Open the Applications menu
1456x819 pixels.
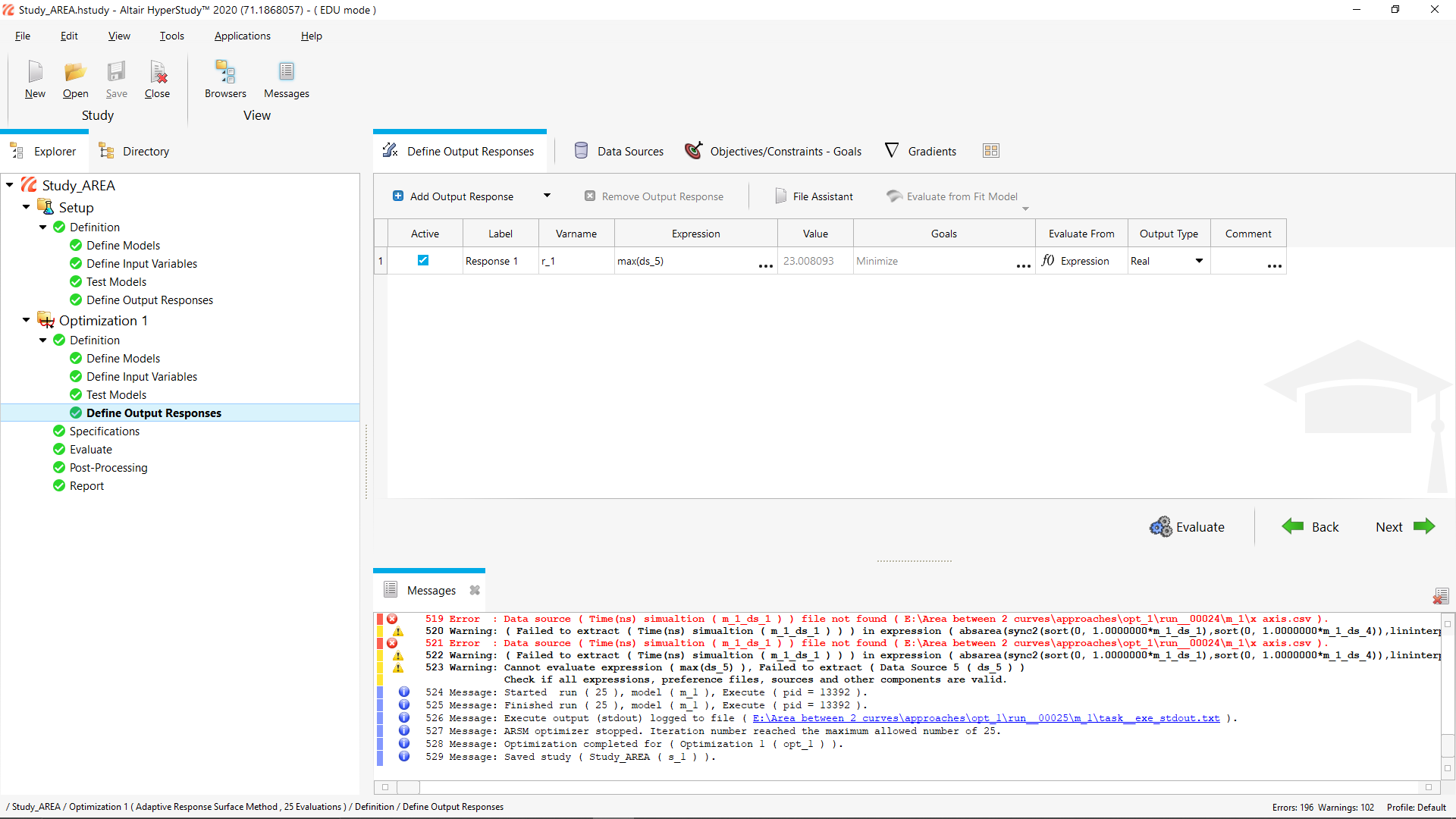242,36
